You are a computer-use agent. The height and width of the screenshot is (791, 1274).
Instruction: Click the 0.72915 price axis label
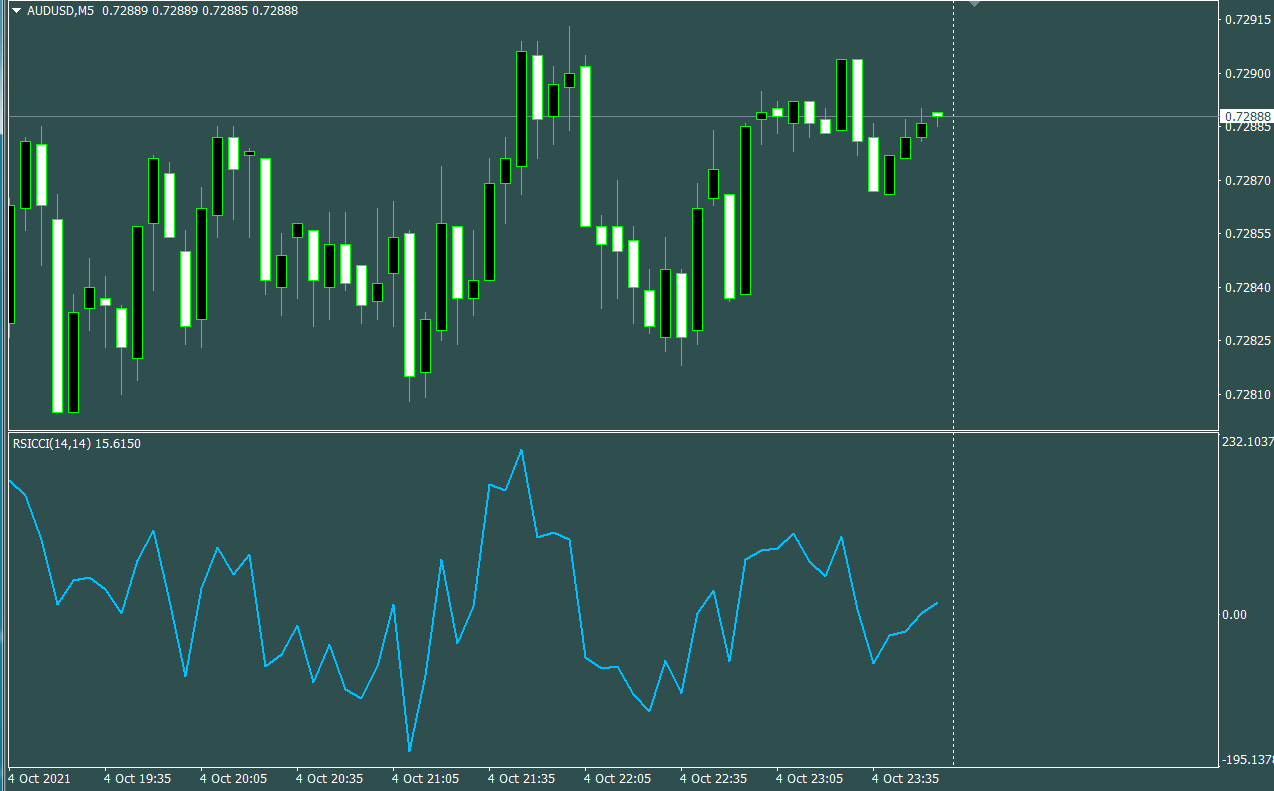pyautogui.click(x=1247, y=19)
